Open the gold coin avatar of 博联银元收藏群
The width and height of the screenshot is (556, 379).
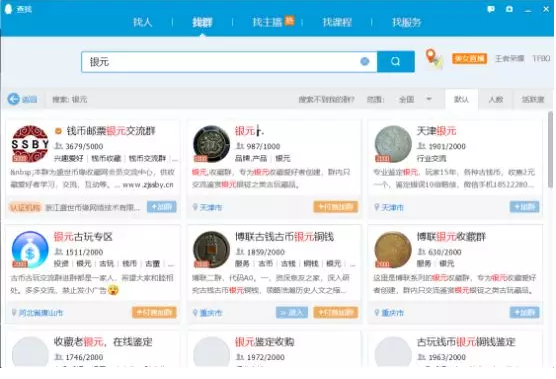click(393, 250)
